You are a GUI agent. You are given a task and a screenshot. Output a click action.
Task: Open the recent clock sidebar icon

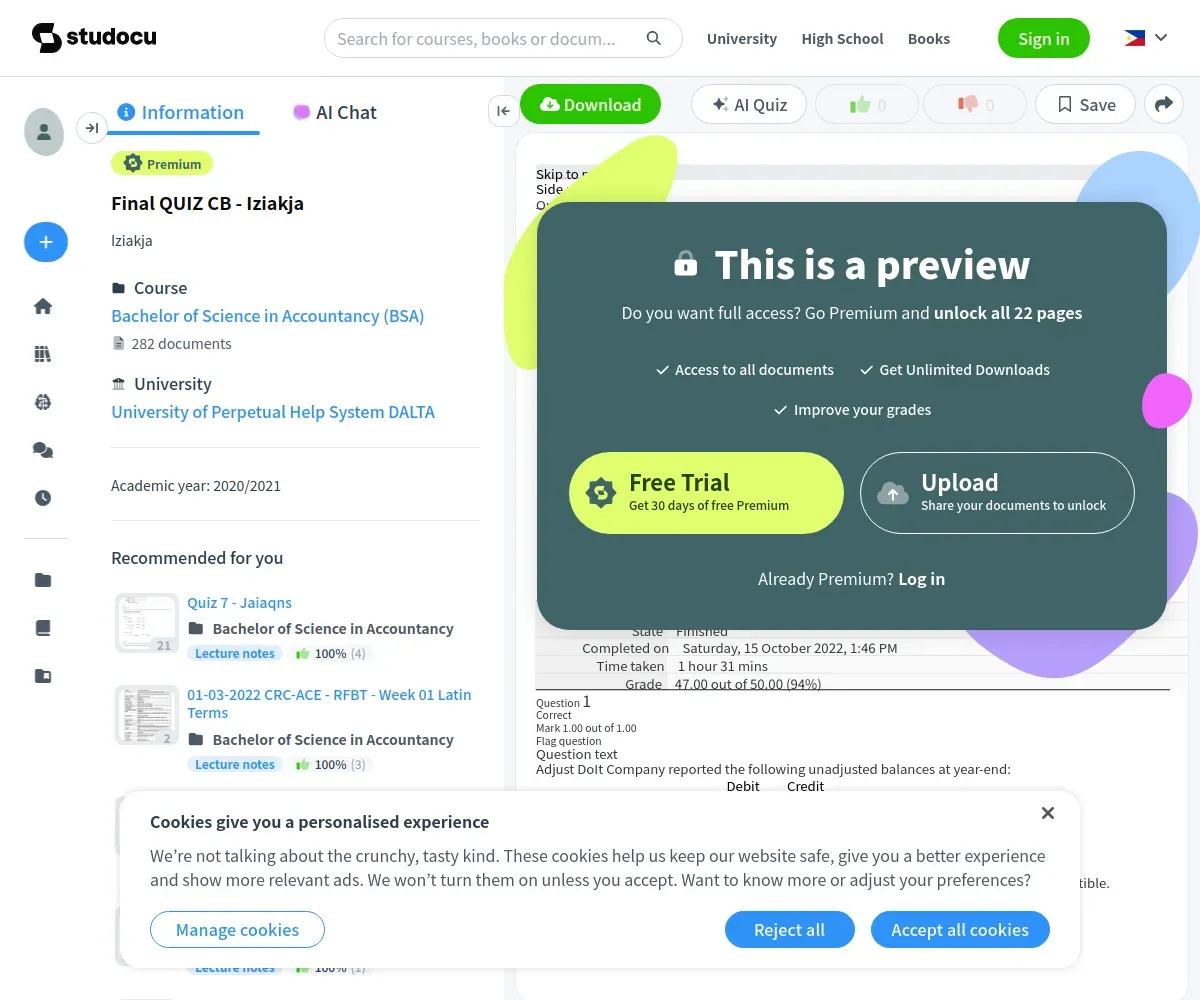pyautogui.click(x=43, y=498)
